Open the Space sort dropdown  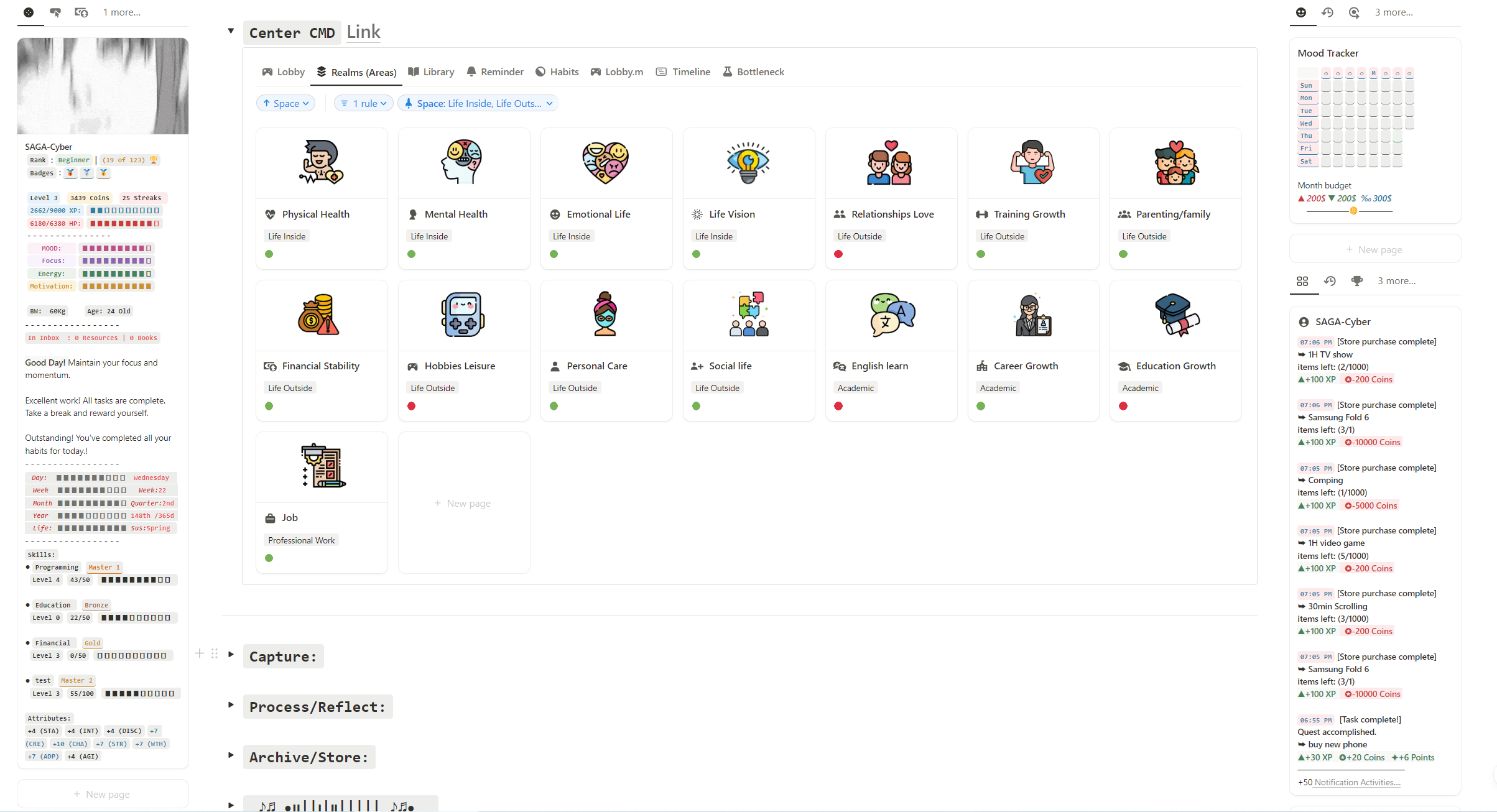click(285, 103)
